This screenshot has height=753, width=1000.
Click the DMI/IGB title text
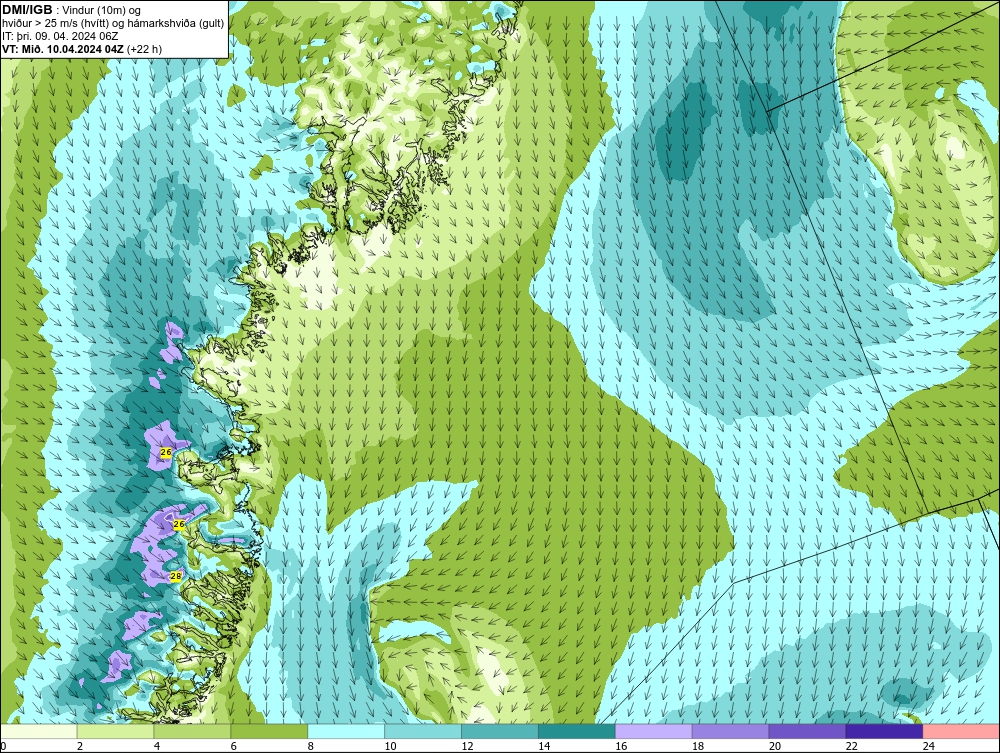pyautogui.click(x=27, y=10)
